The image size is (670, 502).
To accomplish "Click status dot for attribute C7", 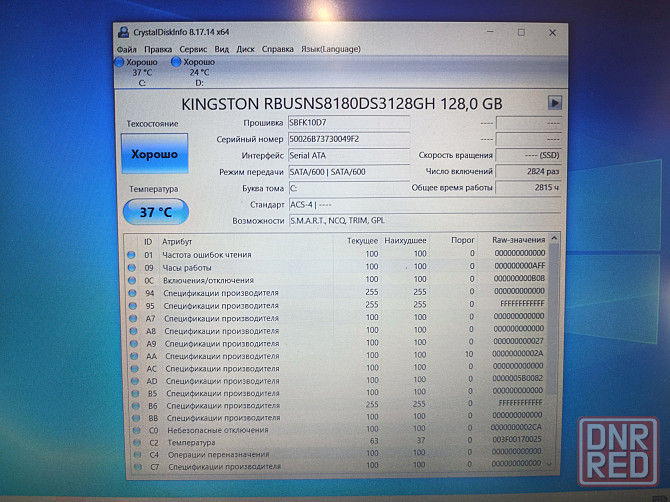I will [x=138, y=467].
